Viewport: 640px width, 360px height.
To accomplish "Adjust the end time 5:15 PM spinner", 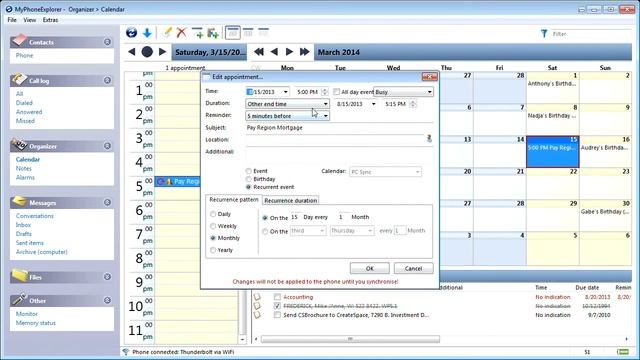I will pos(413,104).
